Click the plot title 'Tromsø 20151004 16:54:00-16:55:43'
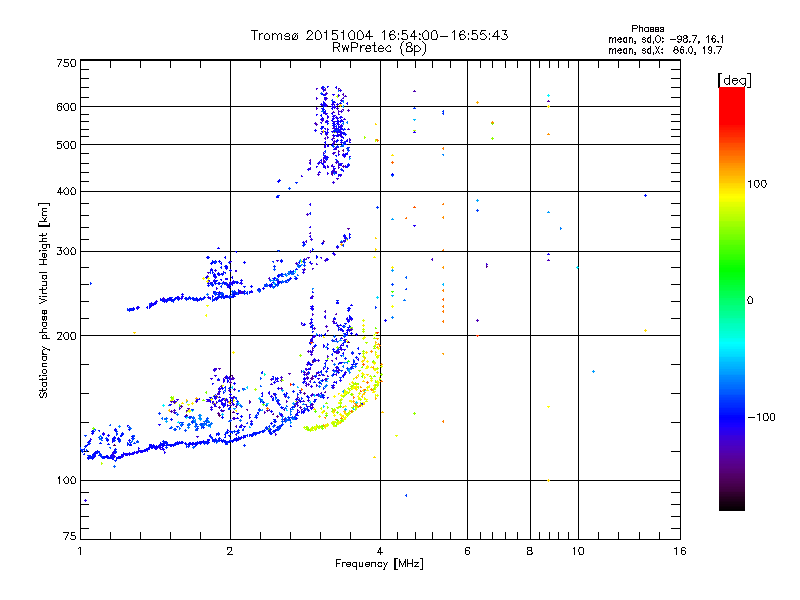Image resolution: width=800 pixels, height=600 pixels. pos(379,35)
